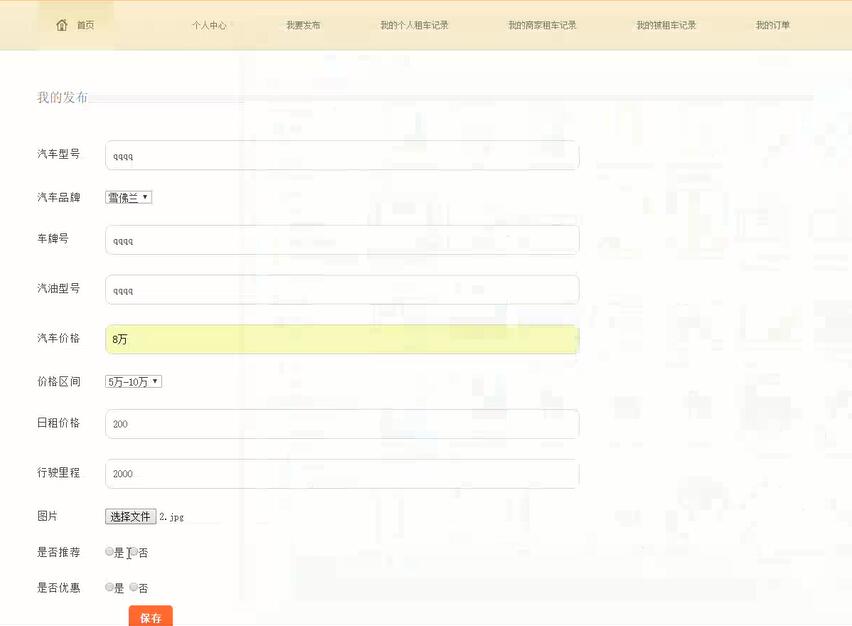The image size is (852, 626).
Task: Click the orange 保存 save button
Action: (150, 617)
